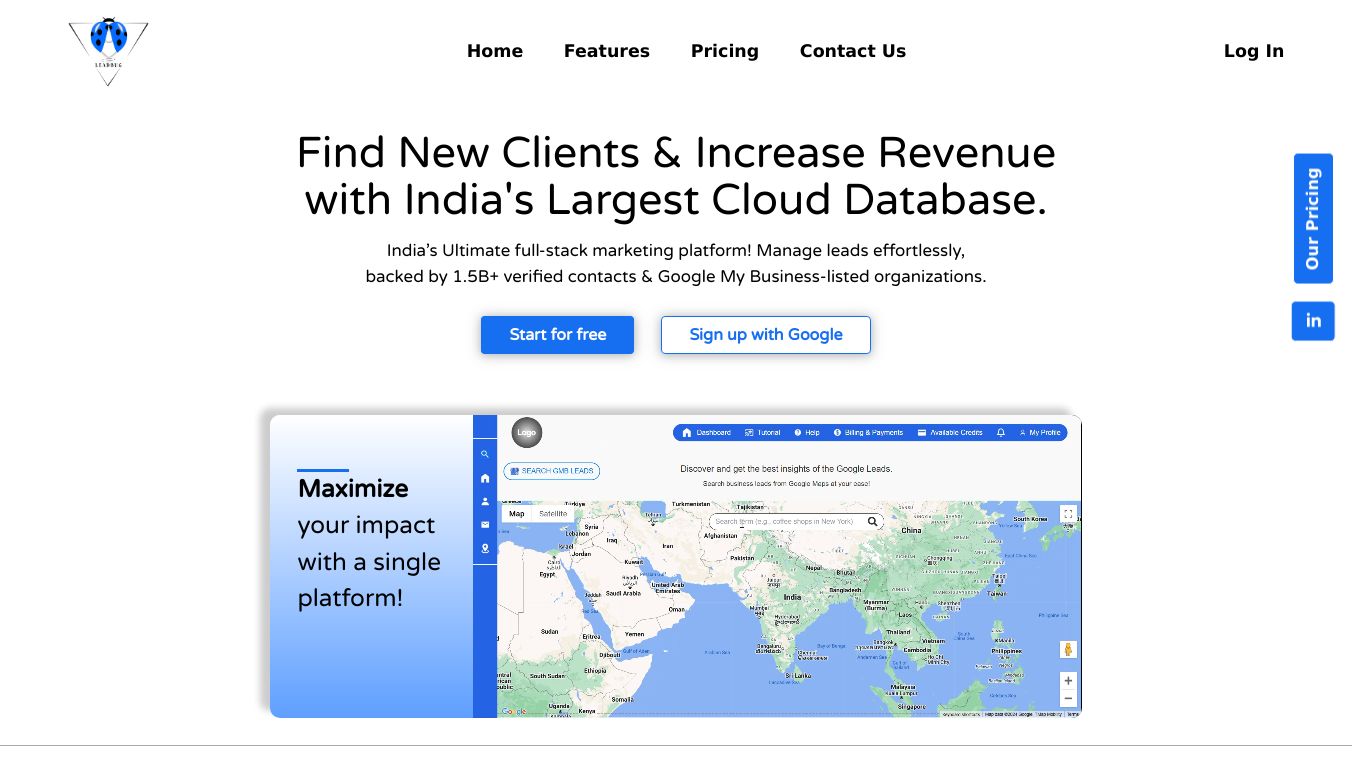Click the Log In link
This screenshot has width=1352, height=760.
[1254, 51]
